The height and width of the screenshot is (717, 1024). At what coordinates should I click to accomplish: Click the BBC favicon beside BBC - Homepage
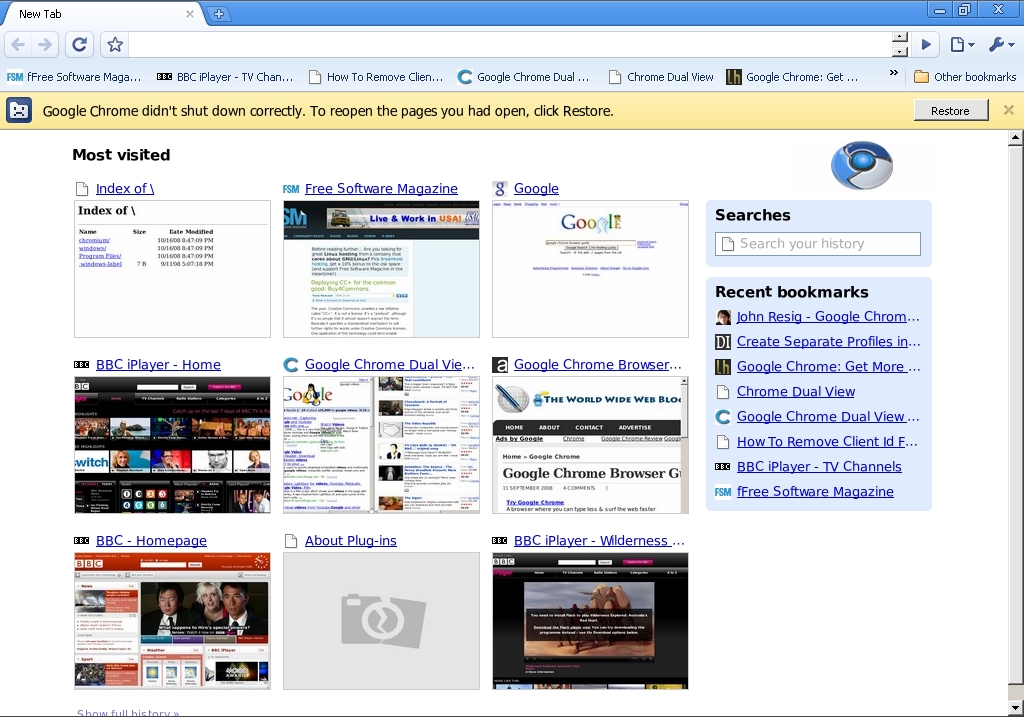[82, 541]
